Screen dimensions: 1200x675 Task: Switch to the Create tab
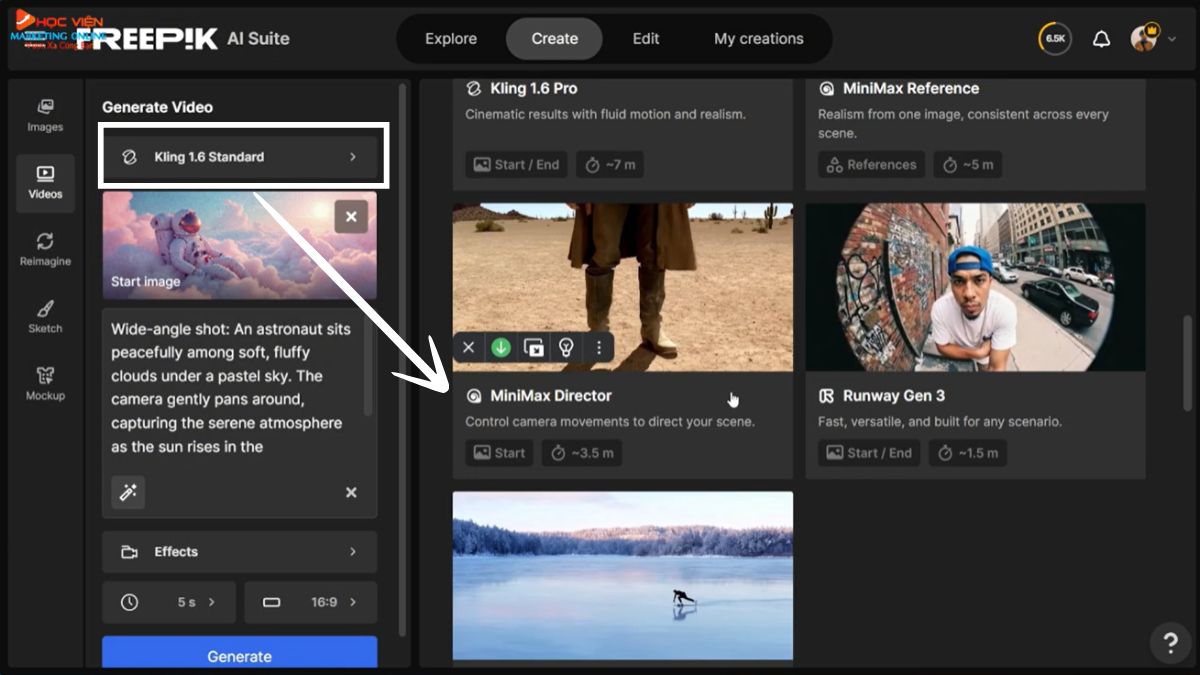555,39
